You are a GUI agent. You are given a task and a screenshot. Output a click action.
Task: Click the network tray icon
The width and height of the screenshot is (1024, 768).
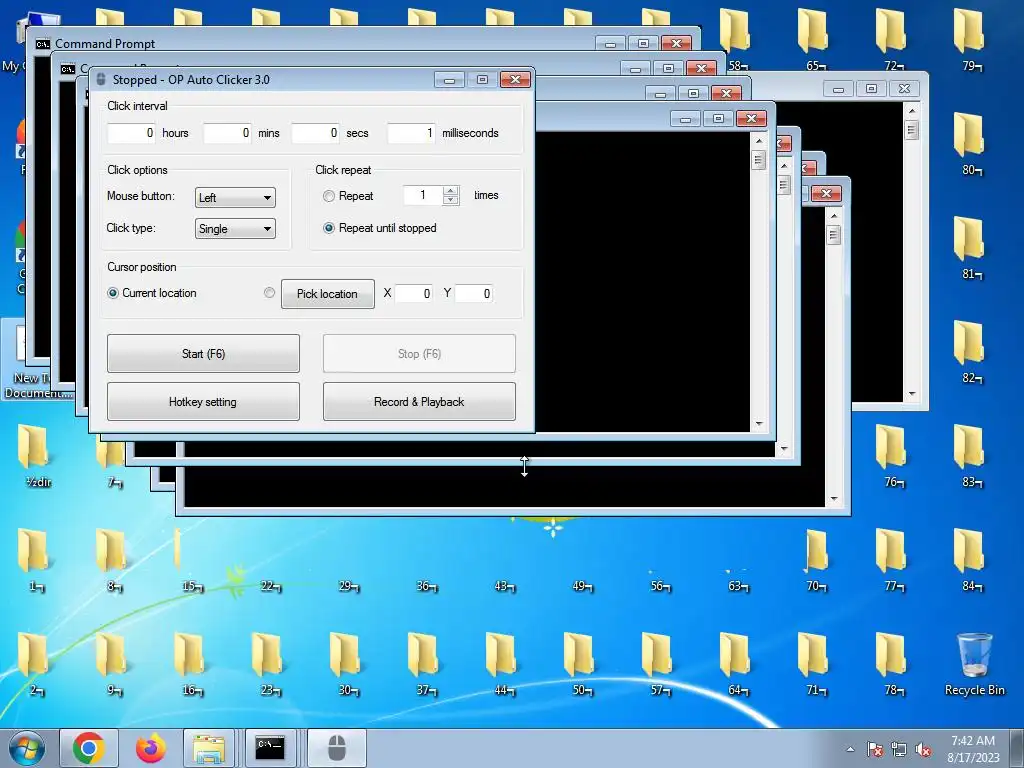(899, 750)
